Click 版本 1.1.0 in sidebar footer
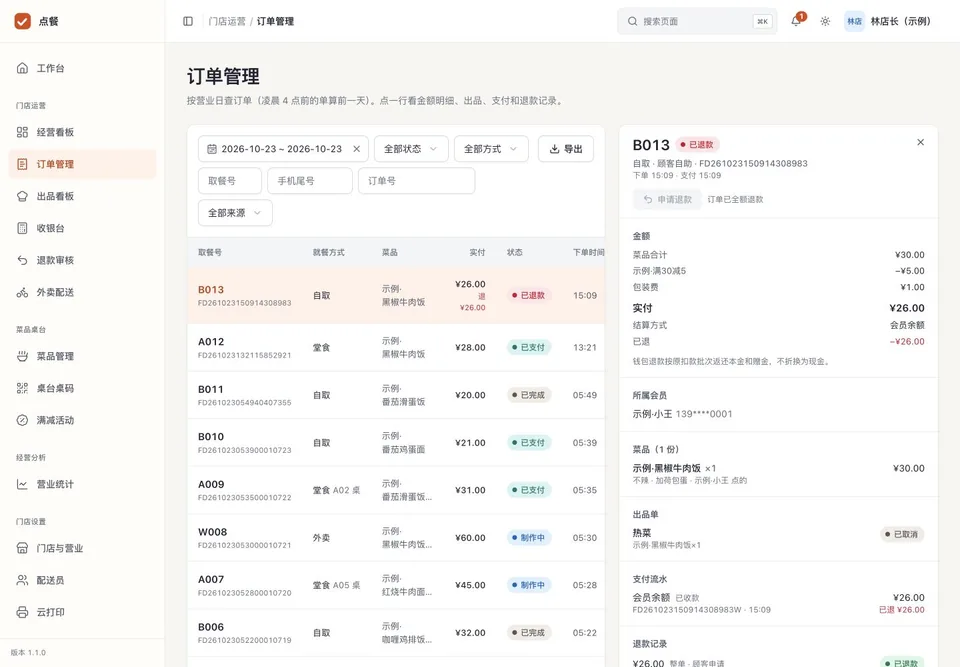Image resolution: width=960 pixels, height=667 pixels. click(28, 652)
